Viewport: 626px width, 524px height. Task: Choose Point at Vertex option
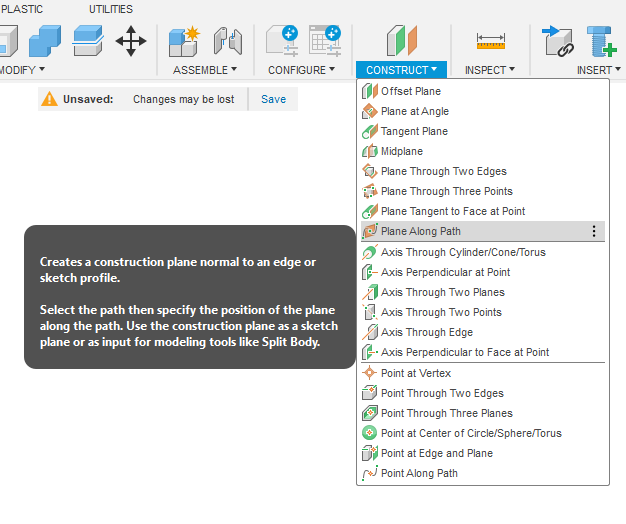point(416,373)
